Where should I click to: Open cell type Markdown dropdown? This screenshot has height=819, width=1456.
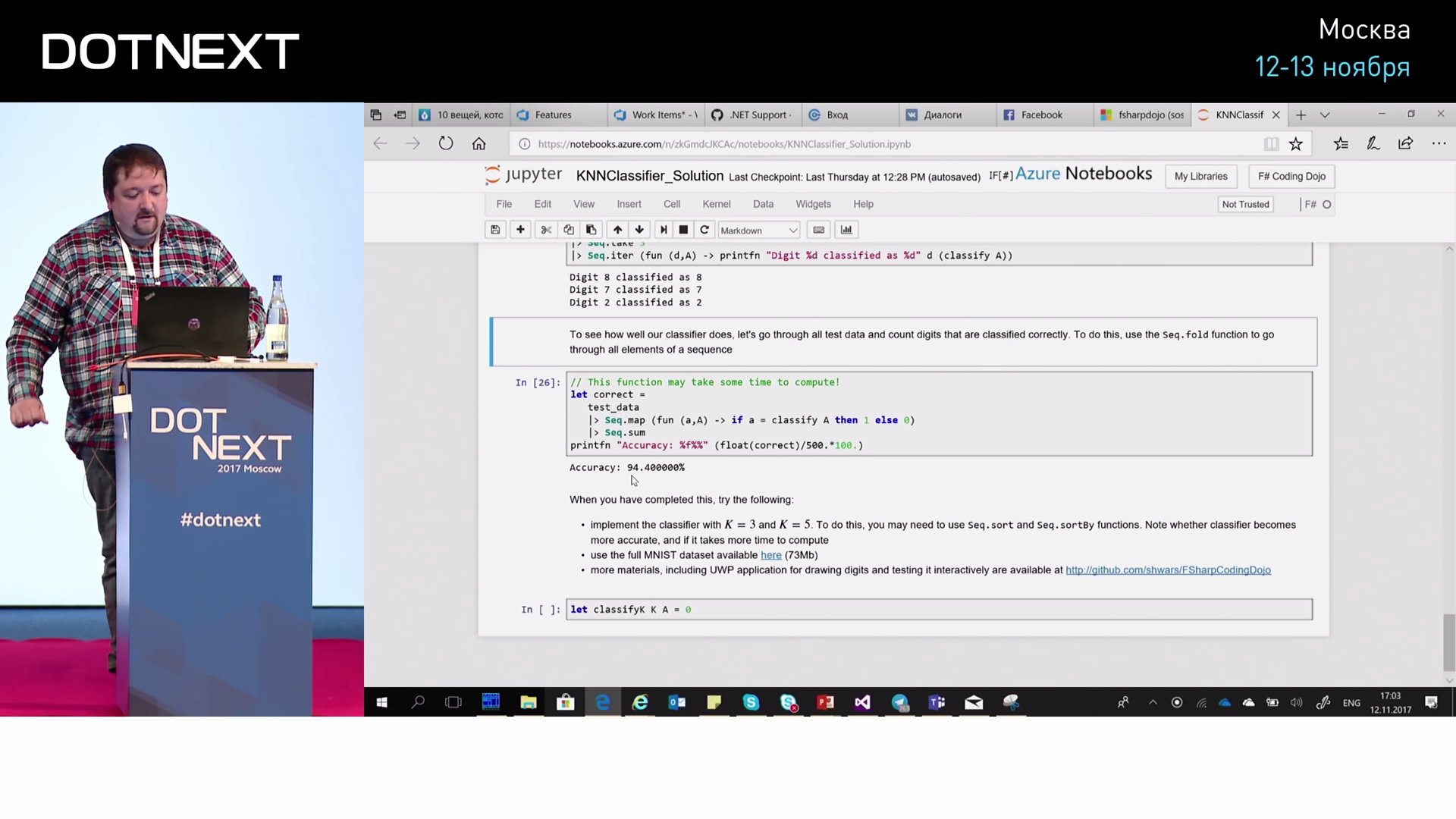[x=758, y=230]
